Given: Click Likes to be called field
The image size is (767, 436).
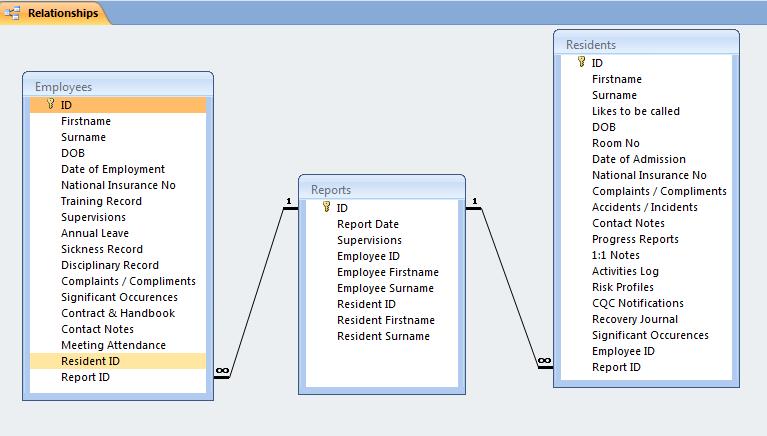Looking at the screenshot, I should pos(635,111).
